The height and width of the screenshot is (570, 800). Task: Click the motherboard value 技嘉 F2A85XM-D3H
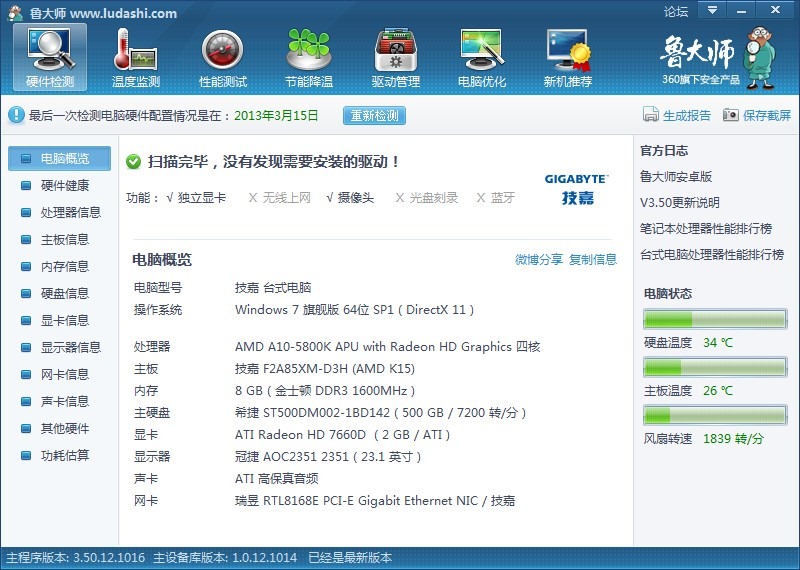325,368
